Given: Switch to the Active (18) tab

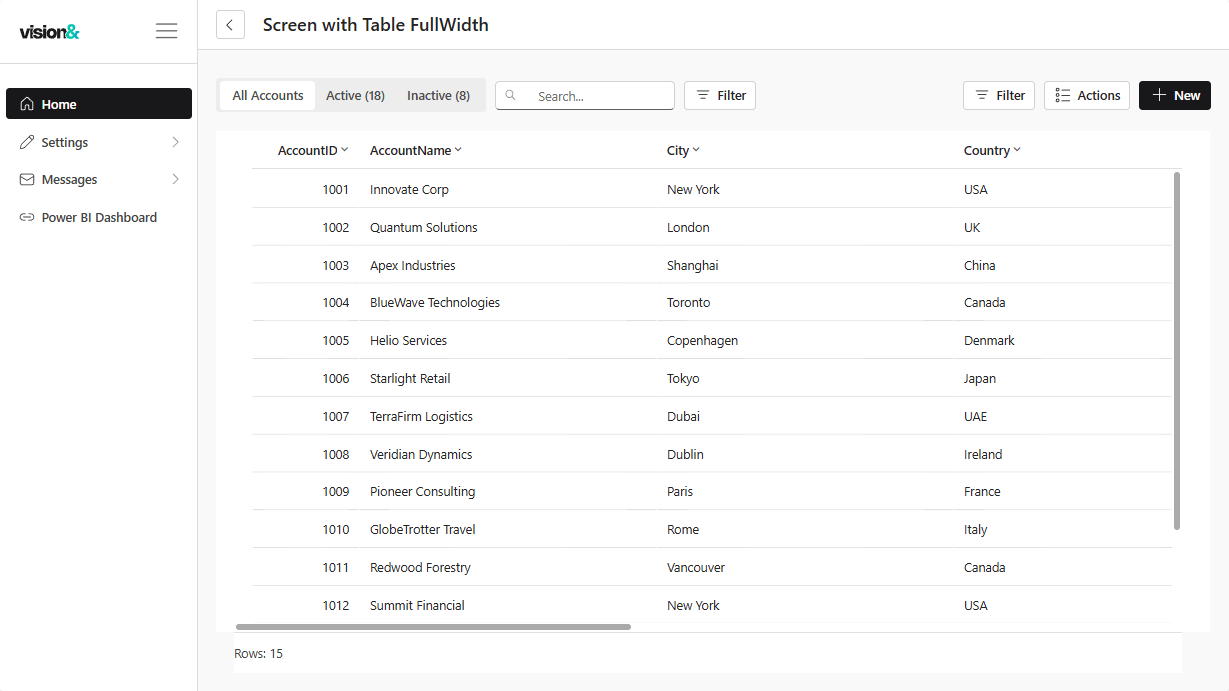Looking at the screenshot, I should [355, 95].
